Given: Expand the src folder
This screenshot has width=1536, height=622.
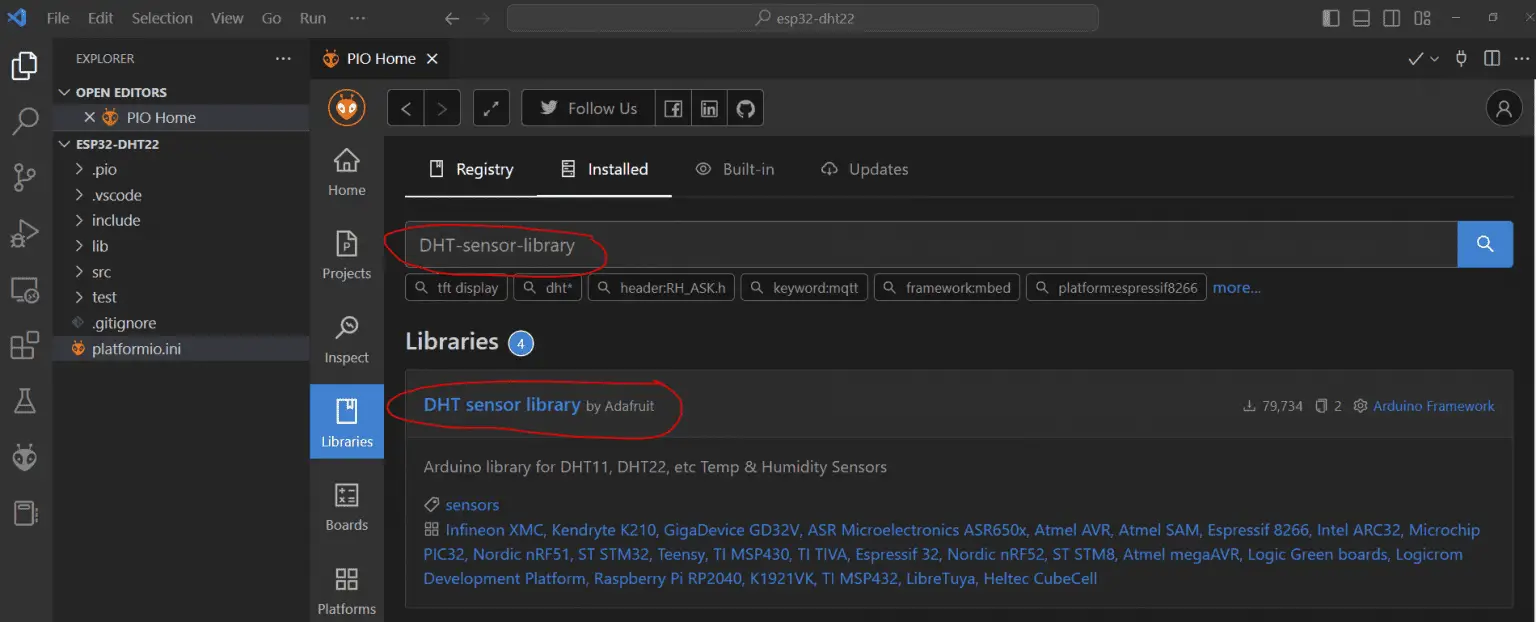Looking at the screenshot, I should pyautogui.click(x=101, y=272).
